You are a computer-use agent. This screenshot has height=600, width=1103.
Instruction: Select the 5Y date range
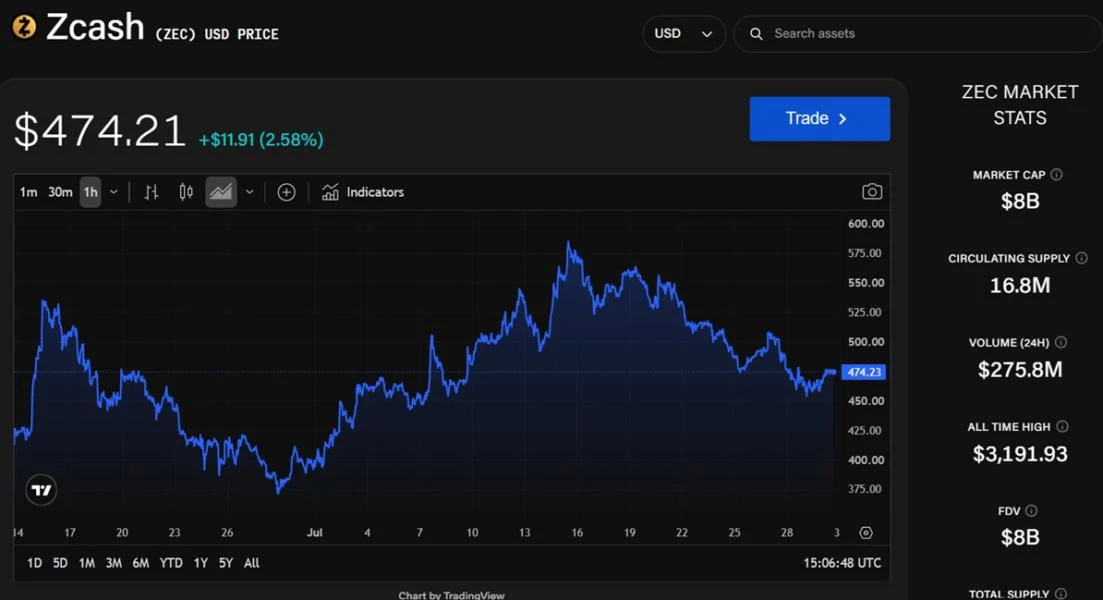click(226, 563)
